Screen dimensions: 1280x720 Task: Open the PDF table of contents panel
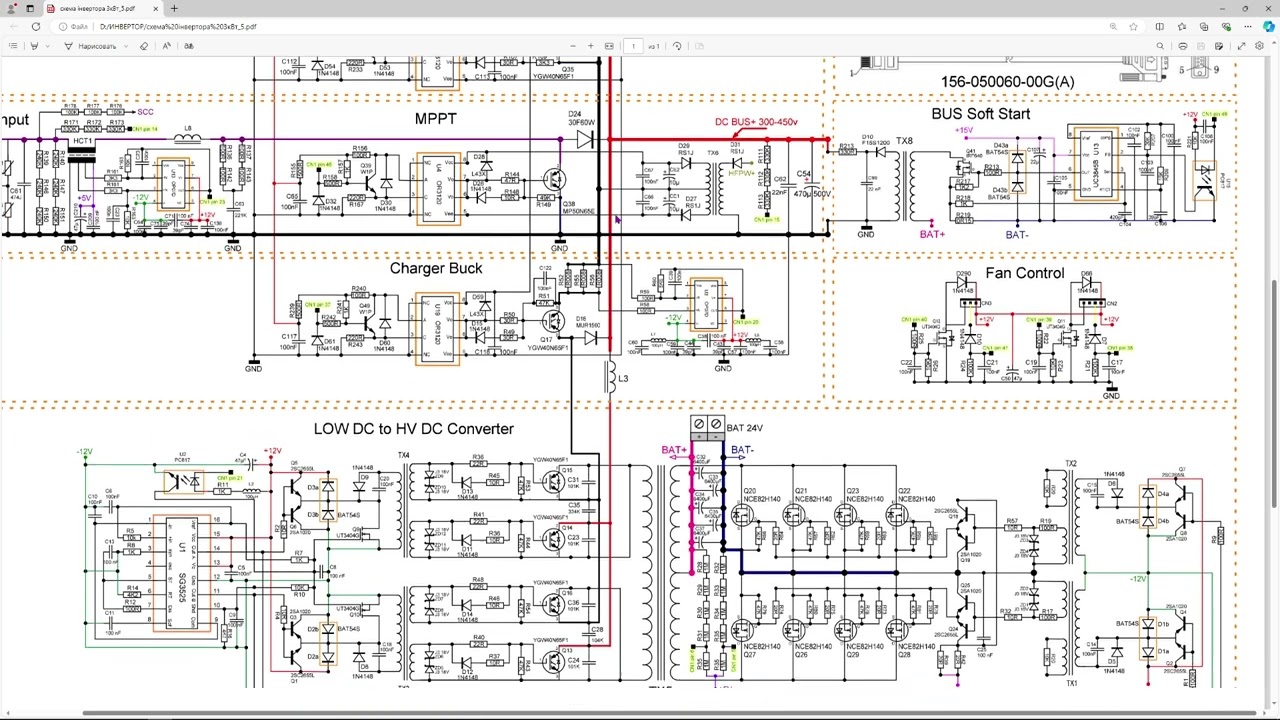click(13, 46)
